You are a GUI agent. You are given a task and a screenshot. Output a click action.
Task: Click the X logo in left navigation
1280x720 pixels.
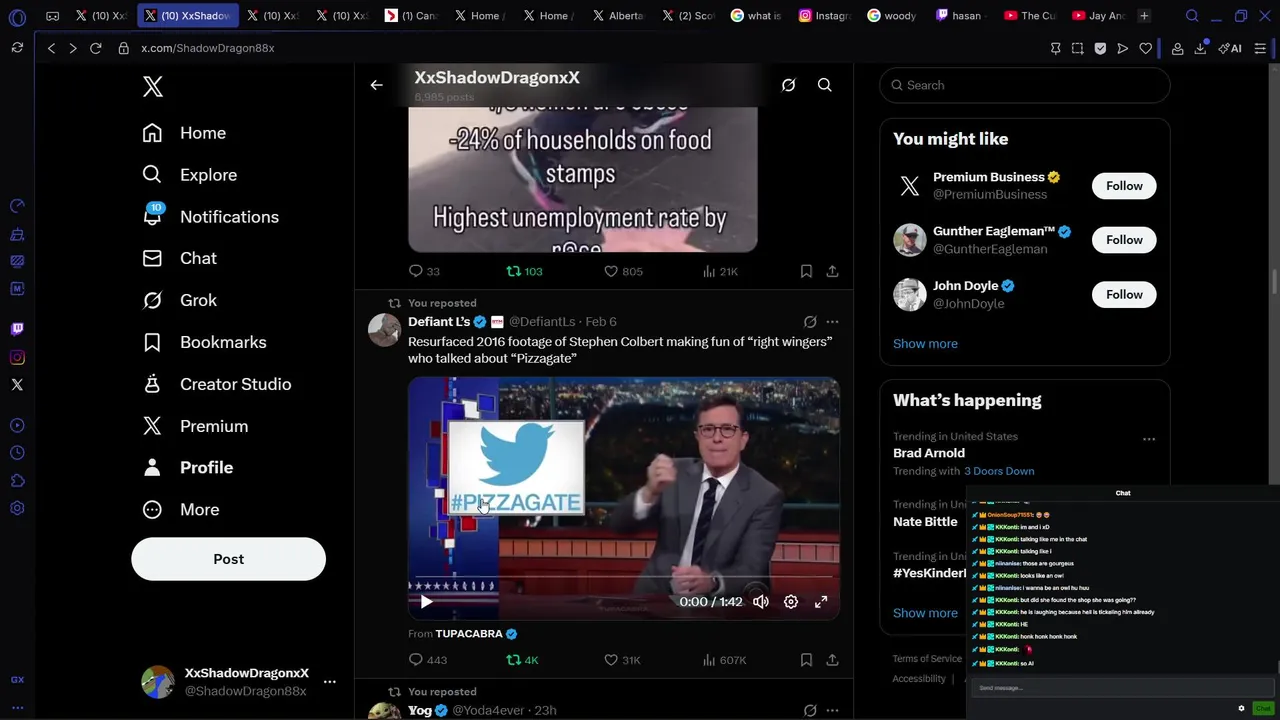tap(152, 86)
